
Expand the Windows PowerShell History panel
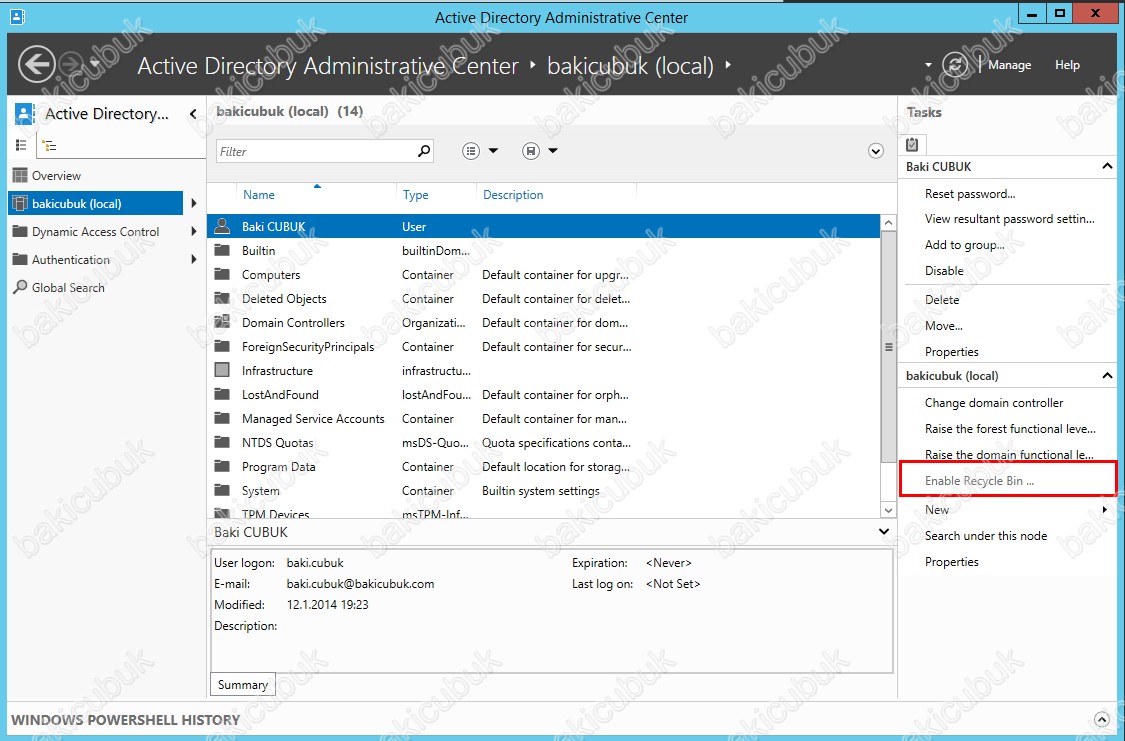point(1102,719)
